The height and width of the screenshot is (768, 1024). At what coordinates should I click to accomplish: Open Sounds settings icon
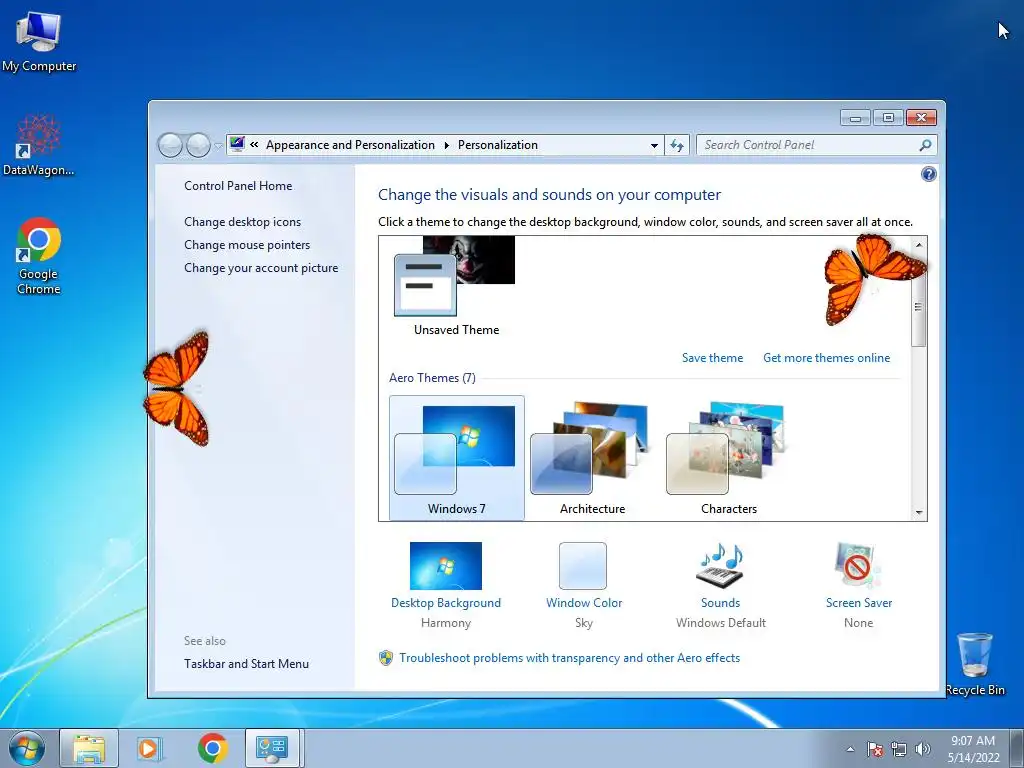tap(720, 566)
